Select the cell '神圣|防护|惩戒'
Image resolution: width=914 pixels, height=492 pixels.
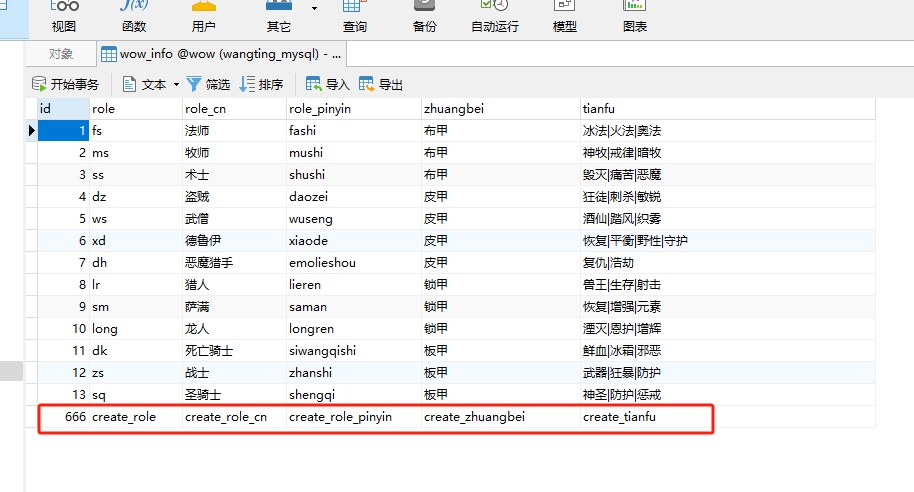pos(728,395)
